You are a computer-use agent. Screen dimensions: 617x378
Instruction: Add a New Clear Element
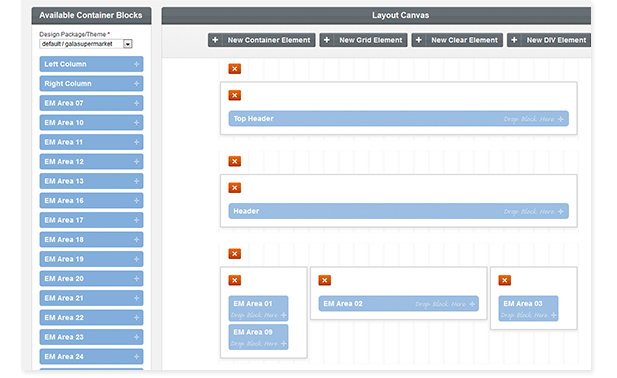click(x=457, y=40)
